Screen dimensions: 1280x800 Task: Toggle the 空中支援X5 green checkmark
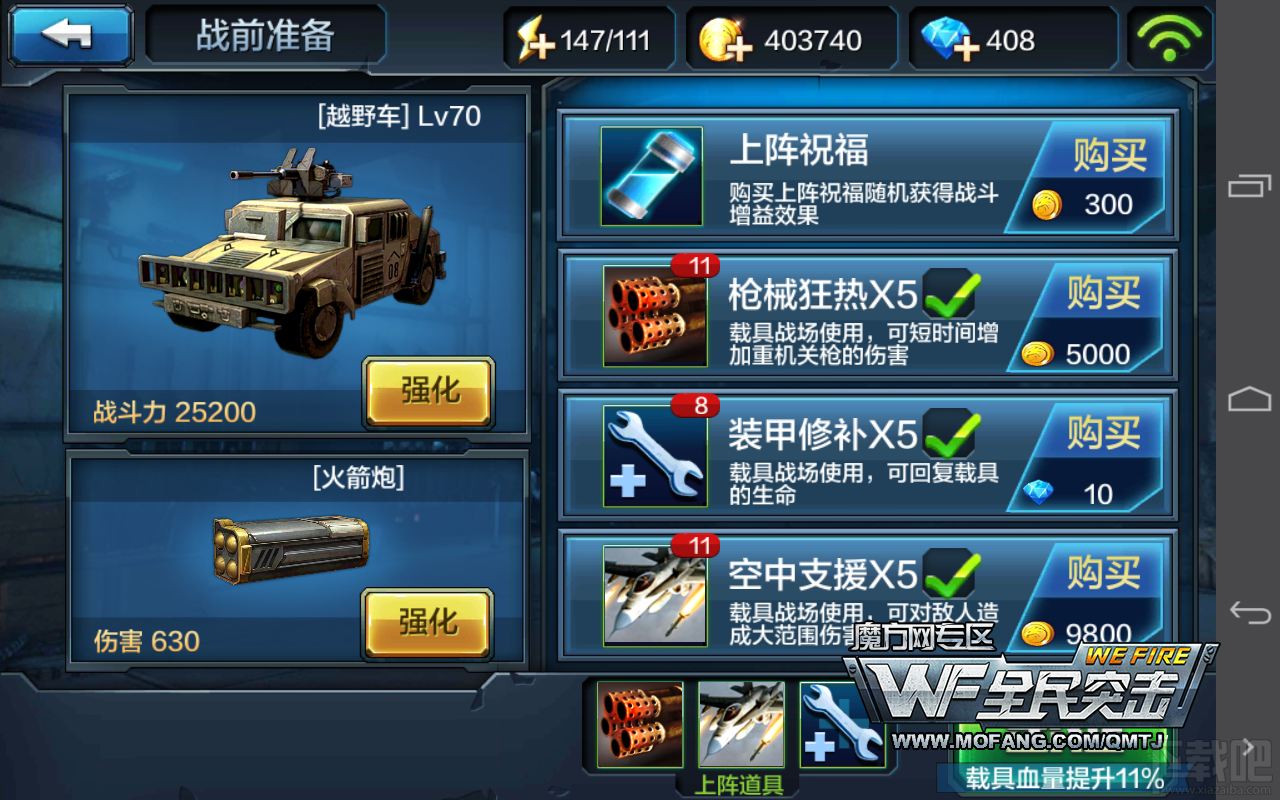pos(950,573)
